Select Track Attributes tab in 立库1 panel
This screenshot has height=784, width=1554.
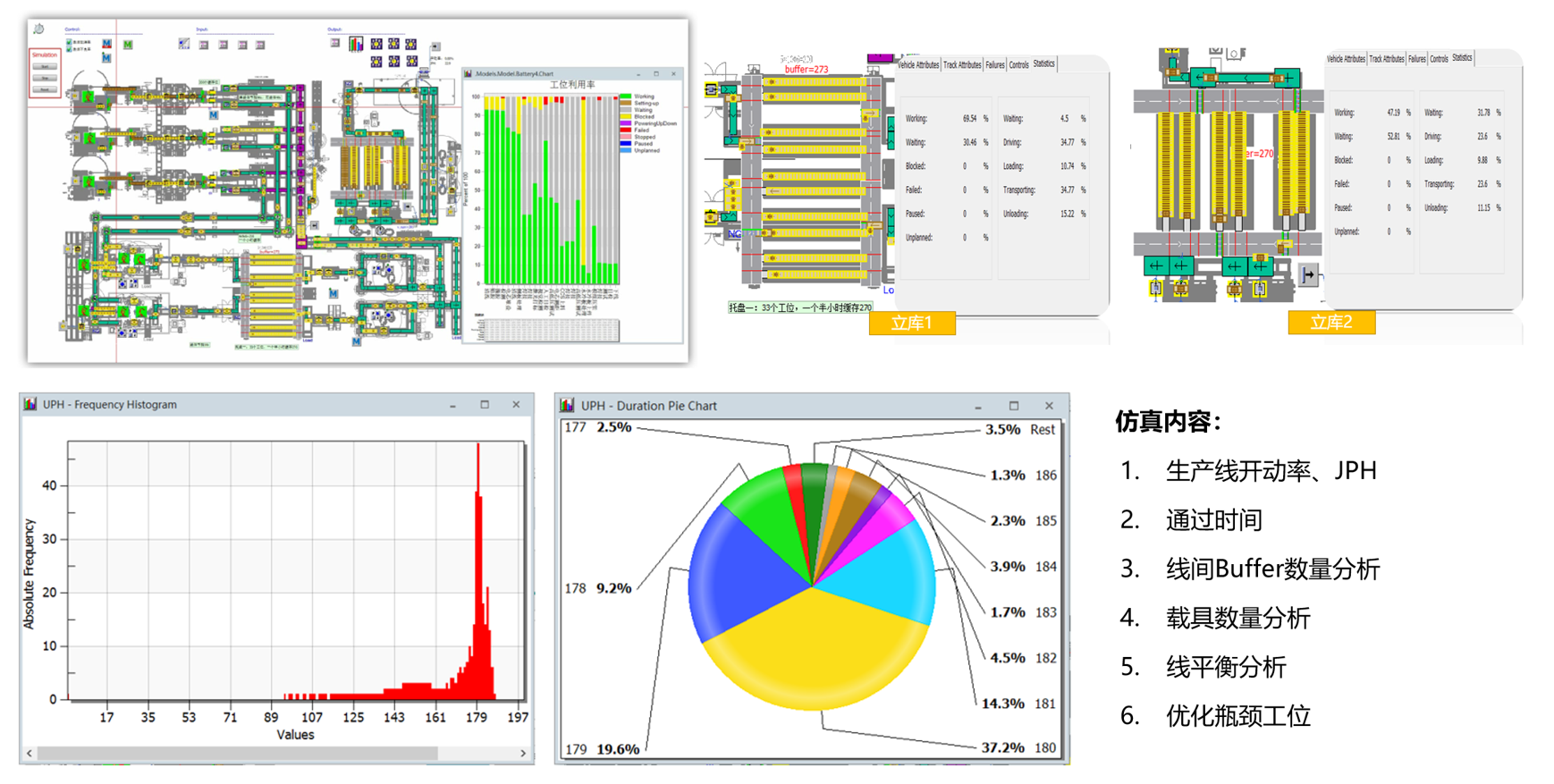click(962, 65)
